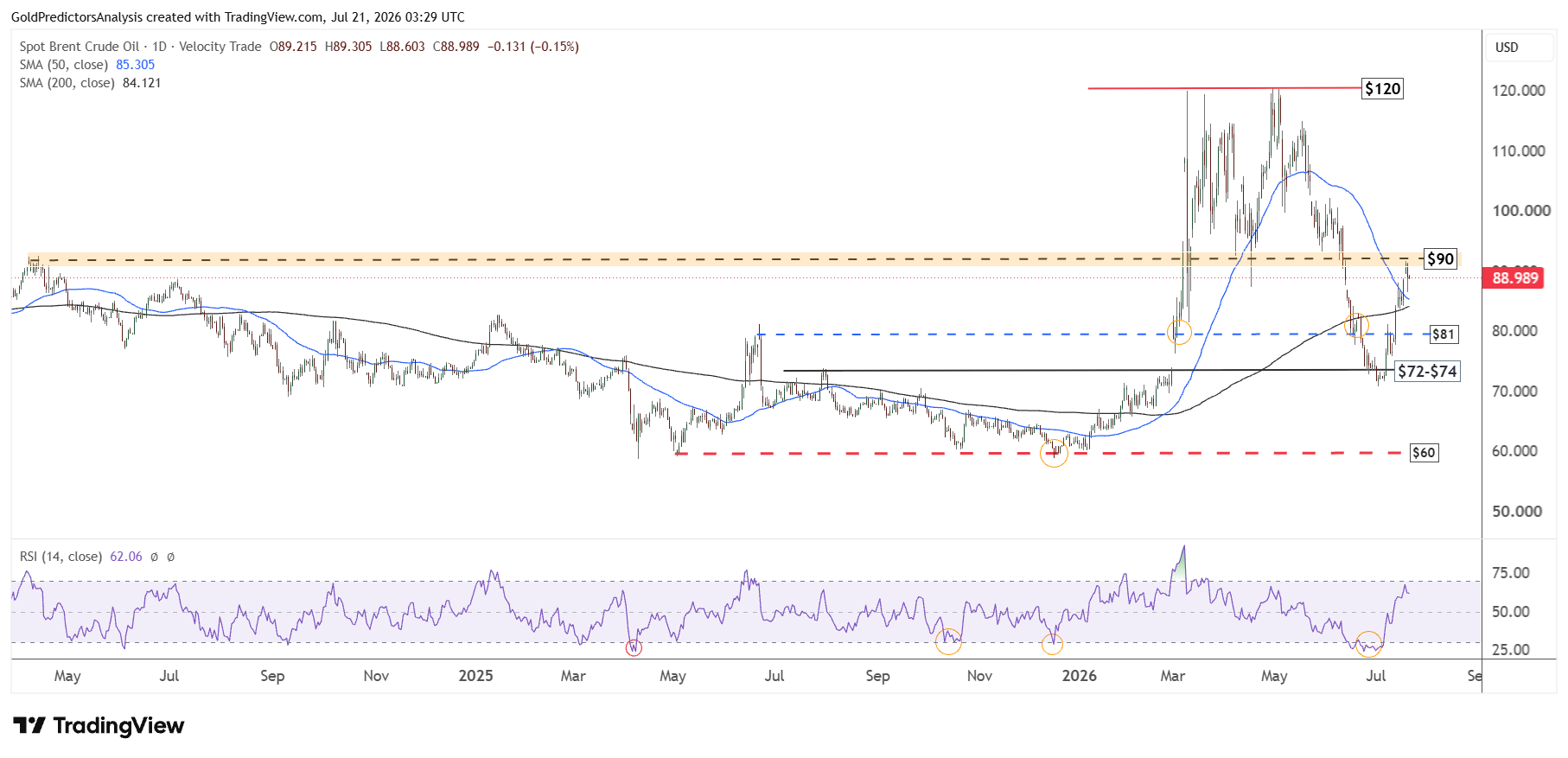The height and width of the screenshot is (758, 1568).
Task: Click the close price C88.989
Action: point(456,47)
